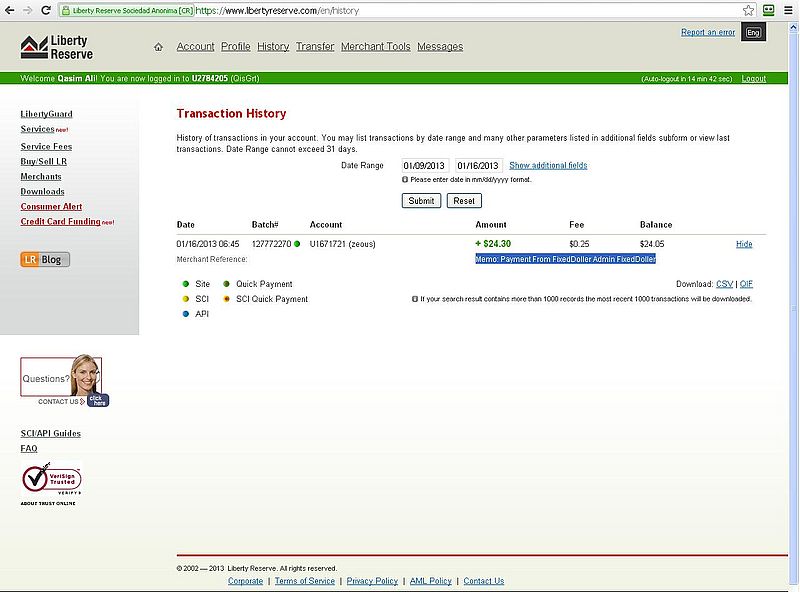Click the VeriSign Trusted seal
The image size is (800, 592).
[51, 479]
